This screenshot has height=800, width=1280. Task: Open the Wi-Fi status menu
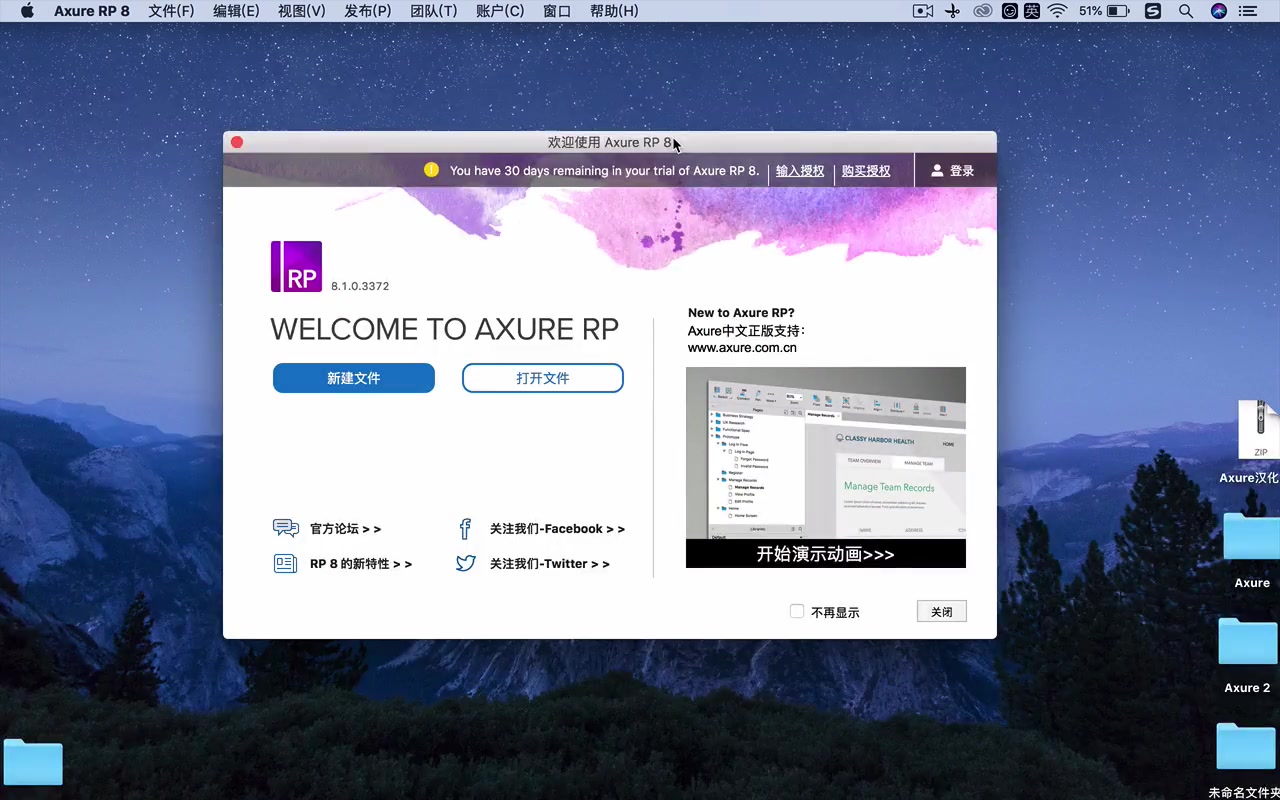coord(1058,11)
